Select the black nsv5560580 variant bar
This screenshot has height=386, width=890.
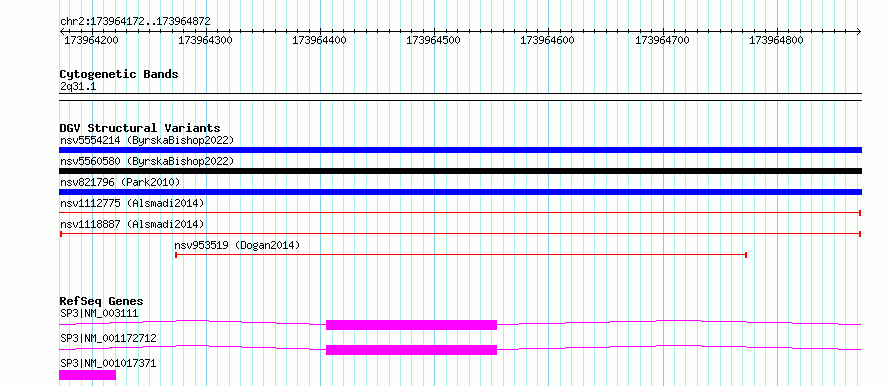(460, 171)
